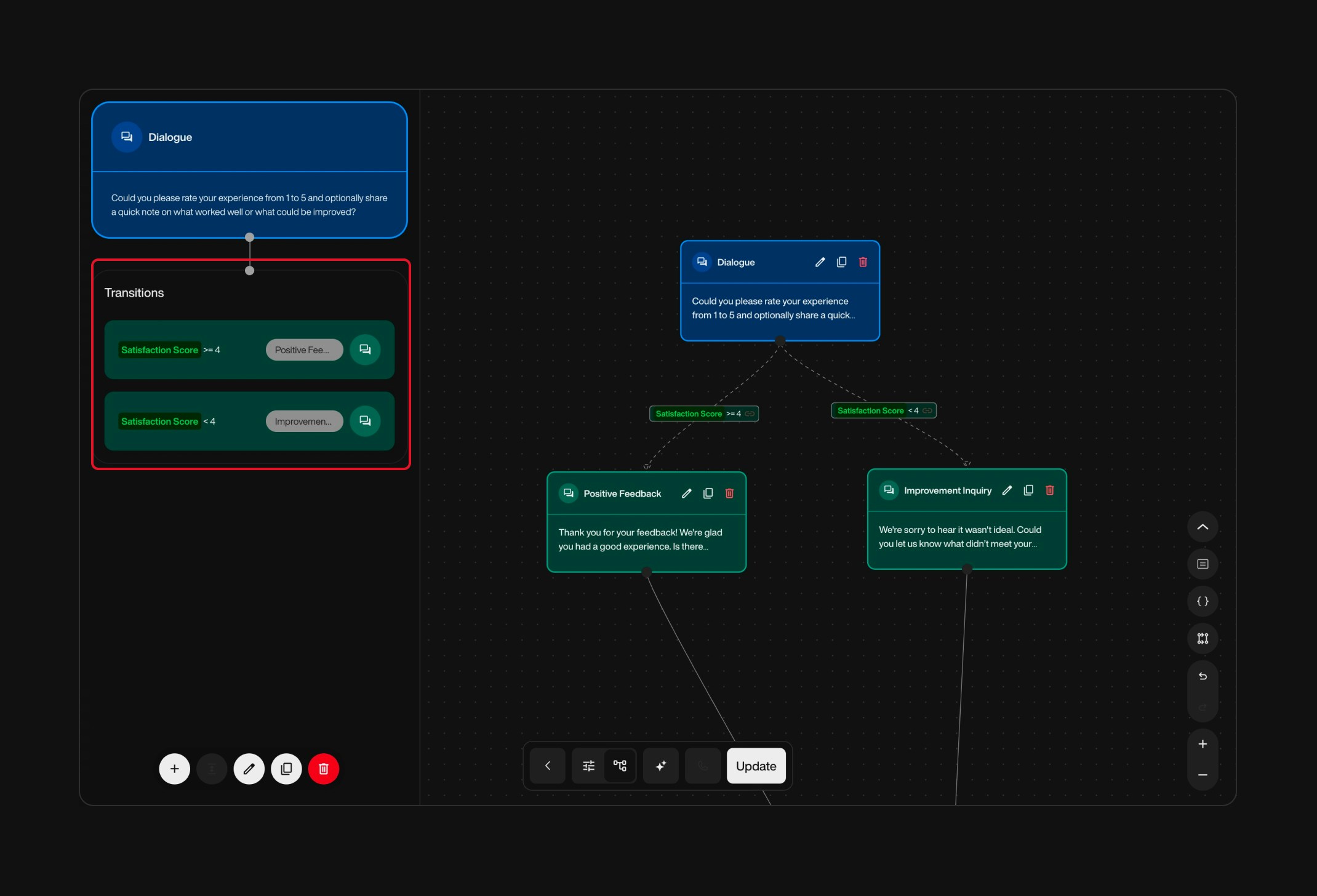Click chat bubble icon on Satisfaction Score >= 4 transition
Screen dimensions: 1317x896
(365, 349)
